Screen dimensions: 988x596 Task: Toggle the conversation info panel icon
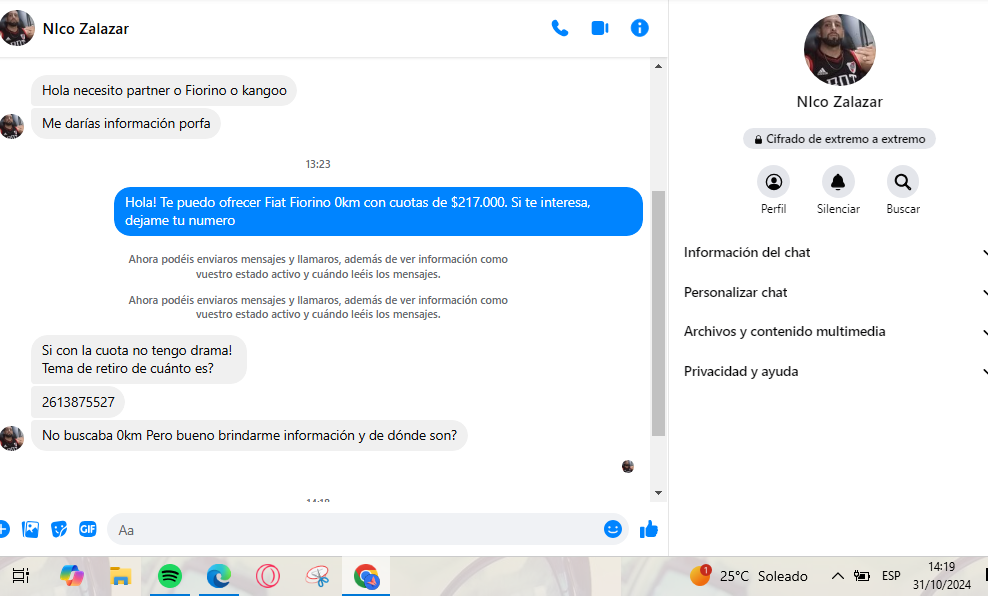(x=640, y=28)
